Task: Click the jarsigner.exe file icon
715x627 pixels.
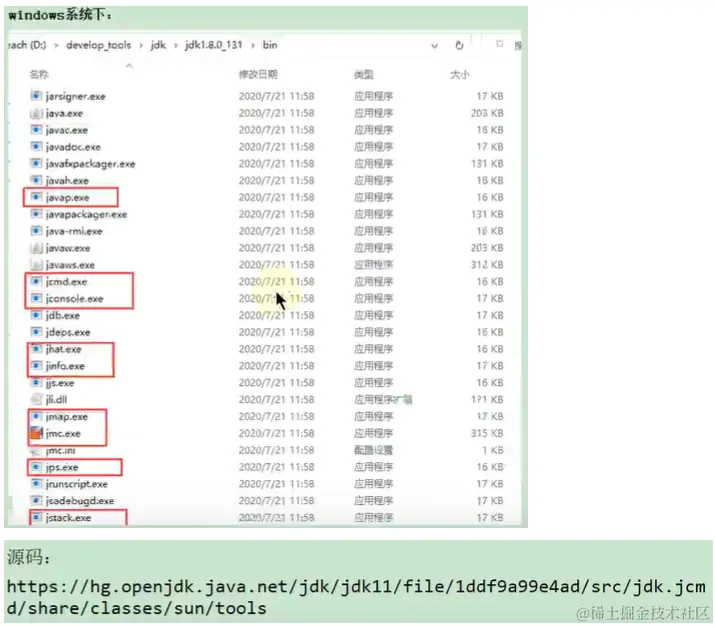Action: (36, 96)
